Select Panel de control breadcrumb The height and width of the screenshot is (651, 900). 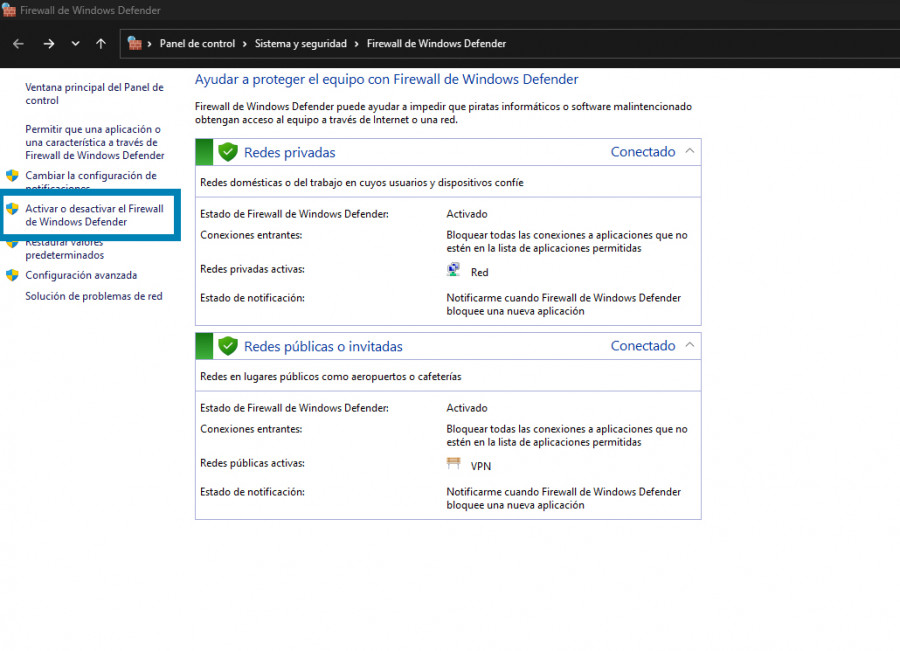point(197,44)
